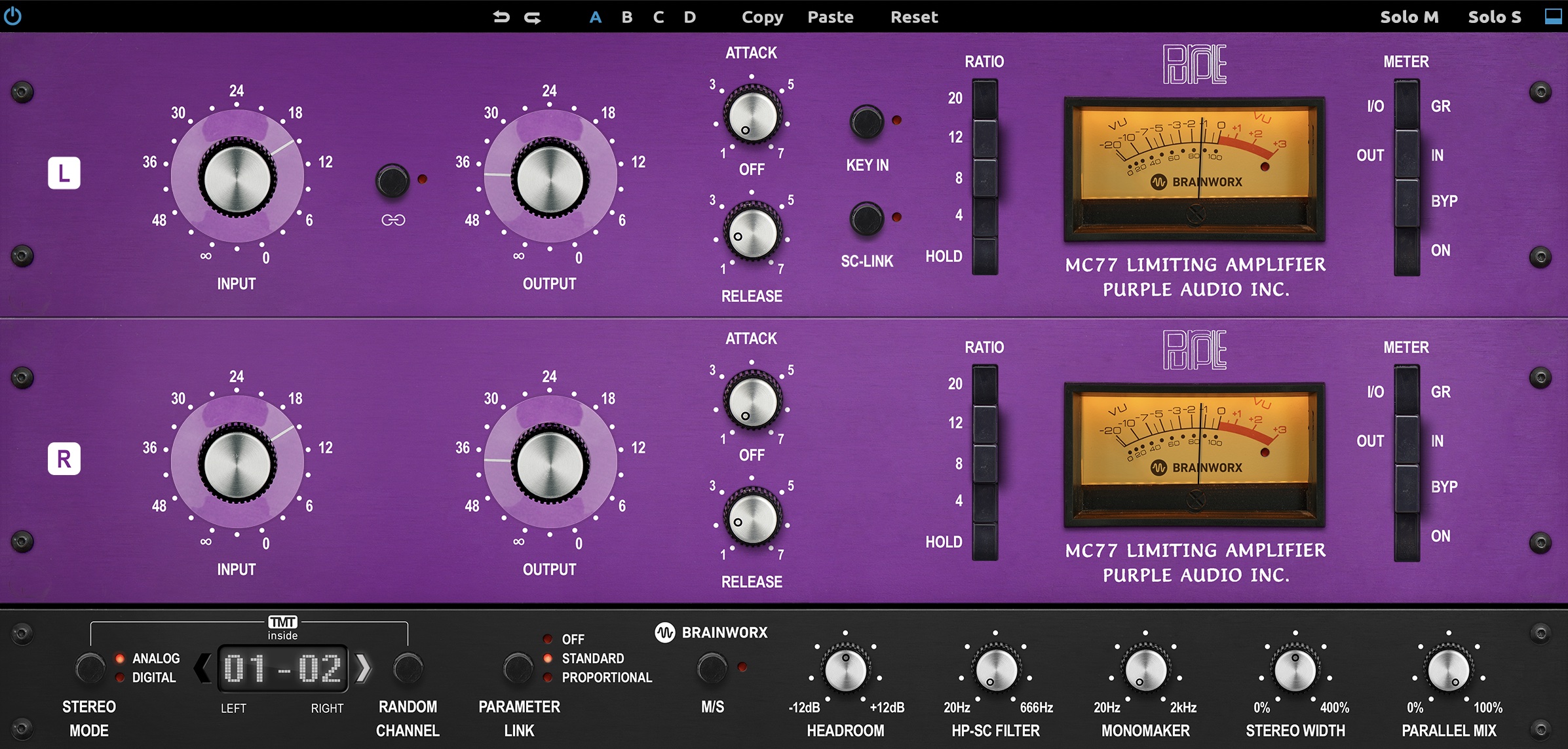The width and height of the screenshot is (1568, 749).
Task: Toggle the plugin power button
Action: (x=12, y=16)
